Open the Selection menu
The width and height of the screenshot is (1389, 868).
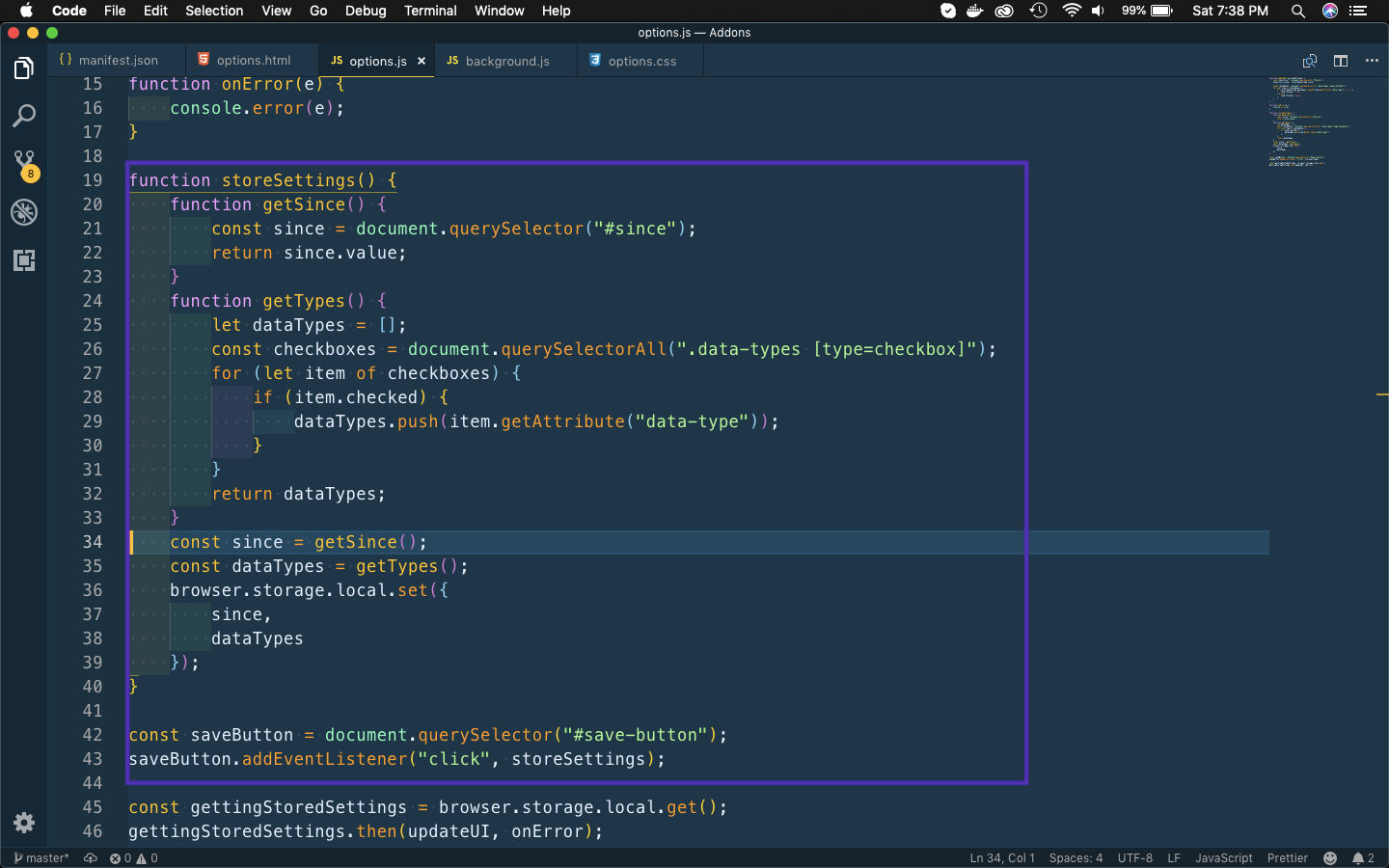click(214, 11)
